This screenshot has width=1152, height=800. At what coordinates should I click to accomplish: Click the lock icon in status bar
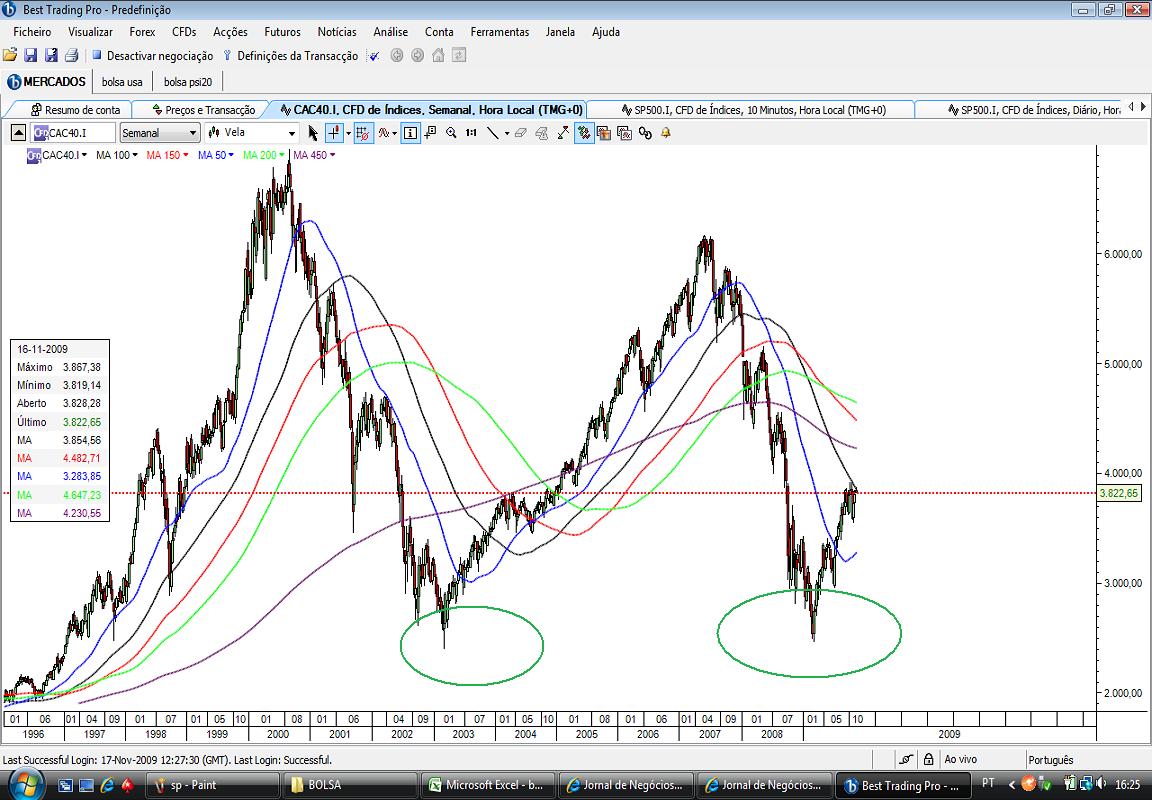pyautogui.click(x=929, y=760)
